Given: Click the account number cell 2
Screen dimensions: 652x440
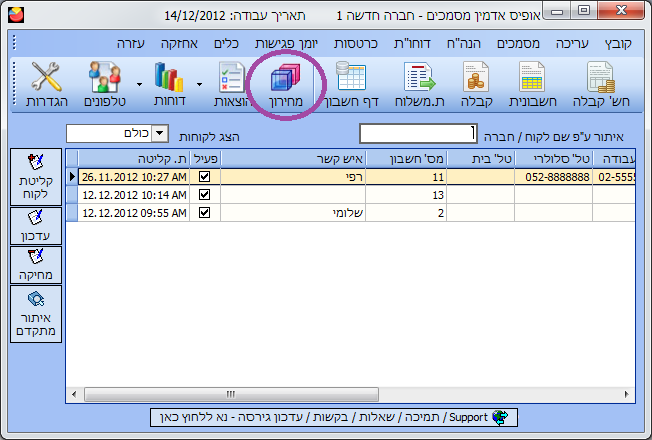Looking at the screenshot, I should click(406, 213).
